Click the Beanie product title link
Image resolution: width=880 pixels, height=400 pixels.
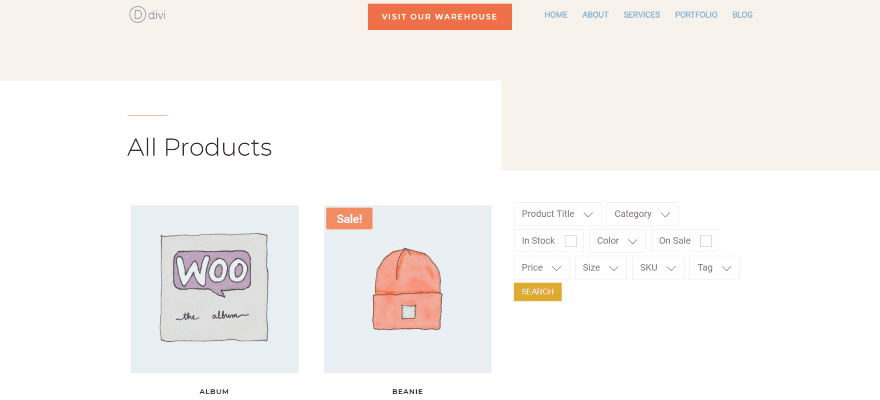click(407, 391)
